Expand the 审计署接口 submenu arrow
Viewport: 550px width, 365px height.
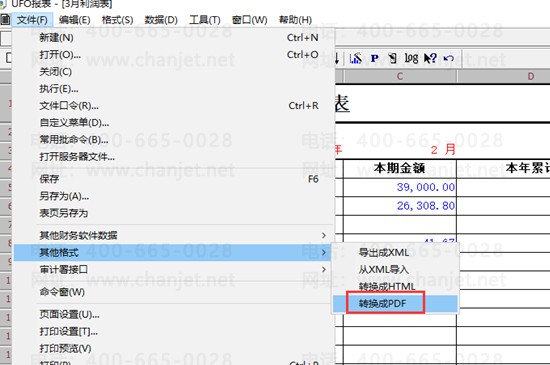coord(324,269)
